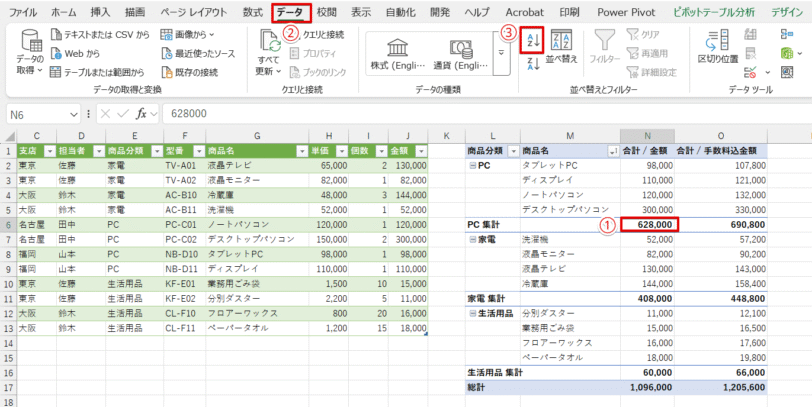
Task: Click the formula bar showing 628000
Action: click(486, 114)
